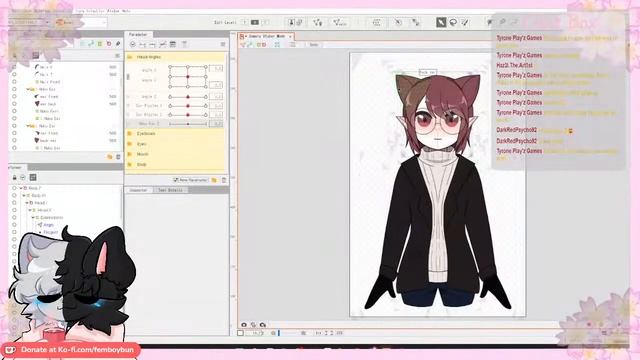Select the brush selection tool beside lasso
Image resolution: width=640 pixels, height=360 pixels.
click(x=465, y=22)
